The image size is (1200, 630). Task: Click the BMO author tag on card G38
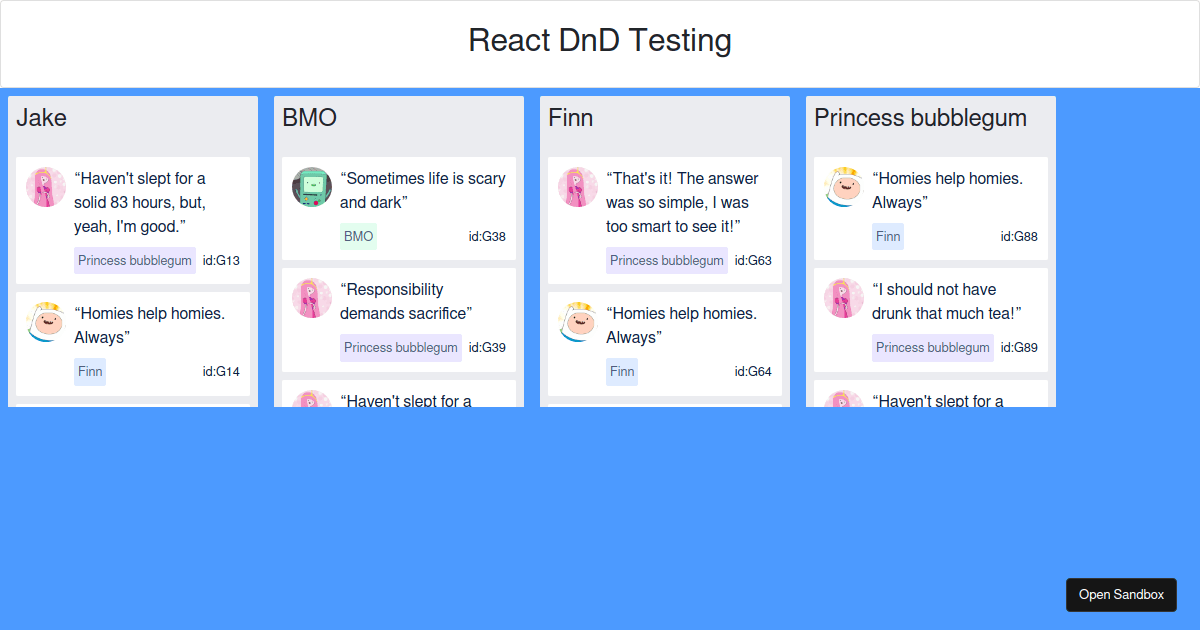point(358,237)
